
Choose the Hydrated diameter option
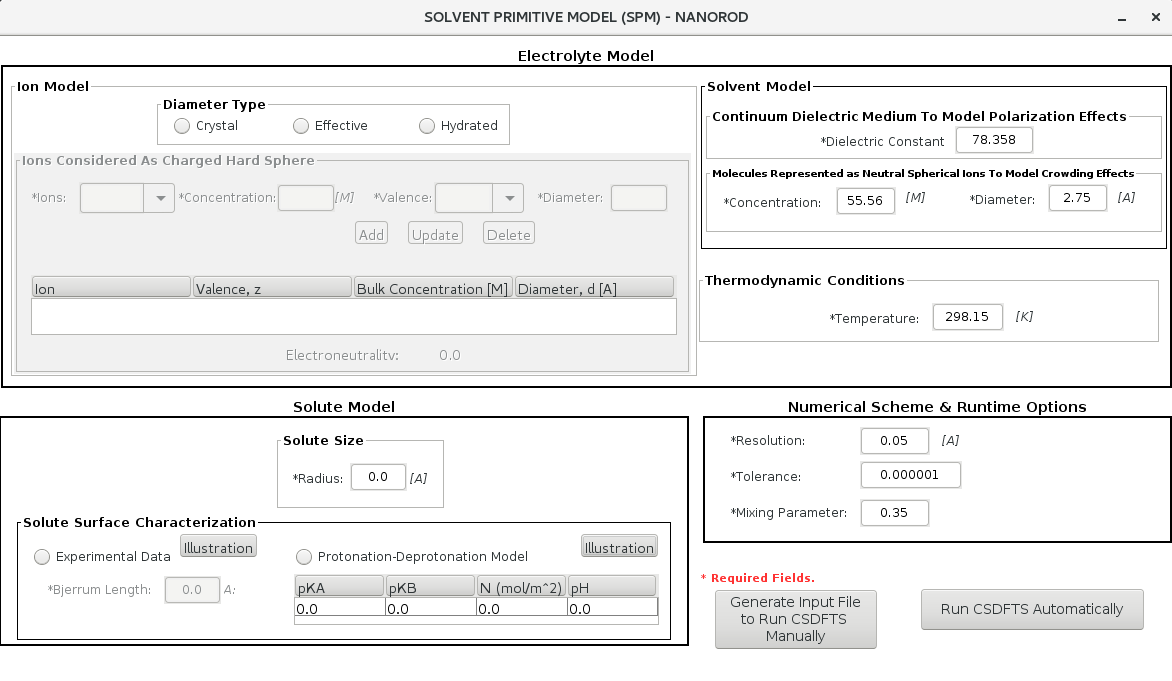coord(427,126)
